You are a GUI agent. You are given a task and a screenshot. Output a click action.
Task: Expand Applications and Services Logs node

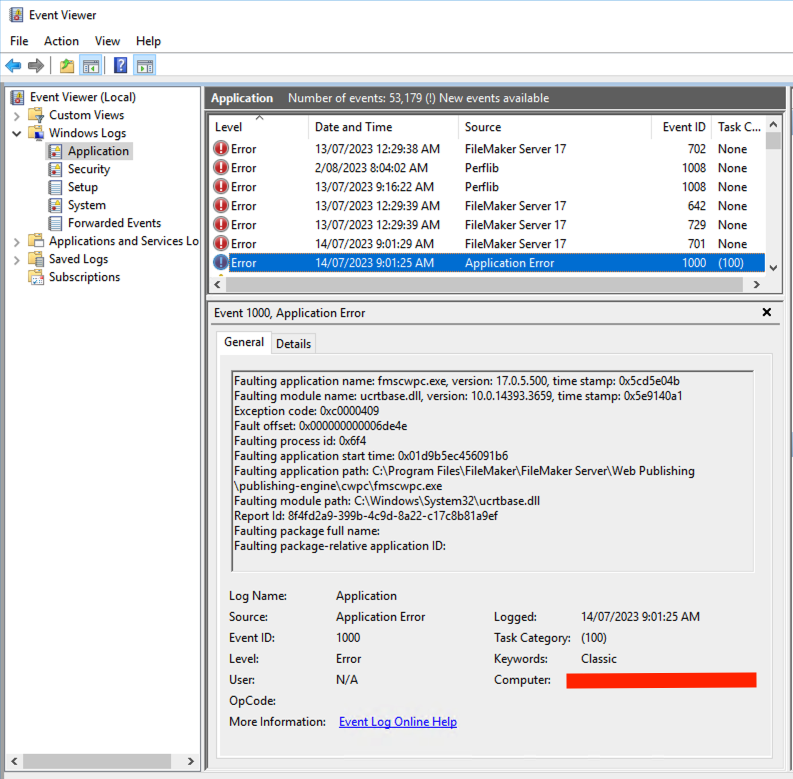pyautogui.click(x=17, y=241)
